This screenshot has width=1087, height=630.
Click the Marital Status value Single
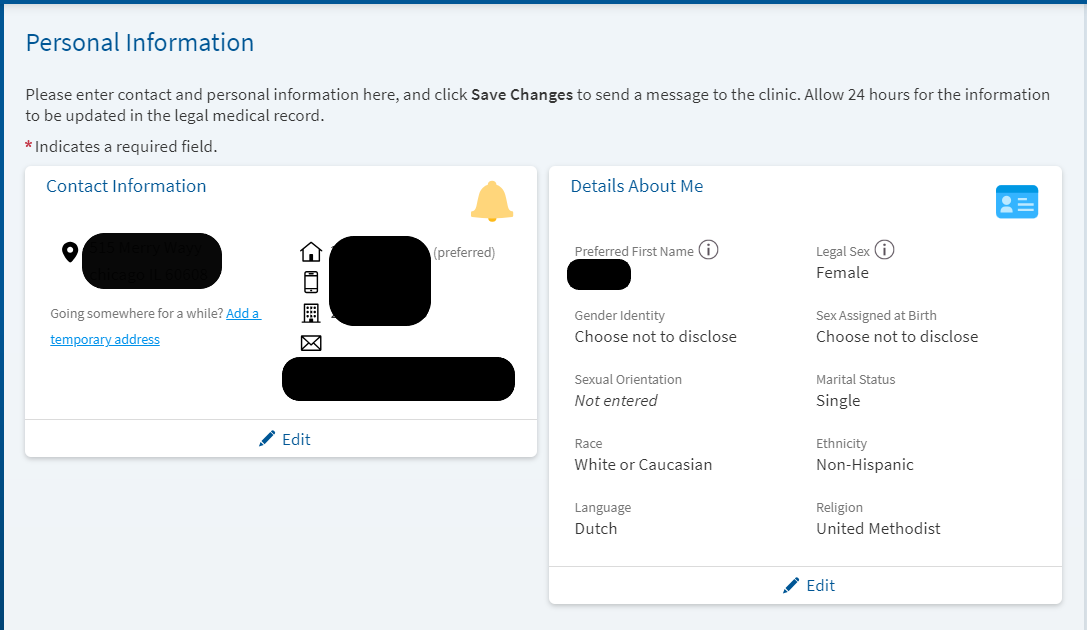[x=838, y=400]
